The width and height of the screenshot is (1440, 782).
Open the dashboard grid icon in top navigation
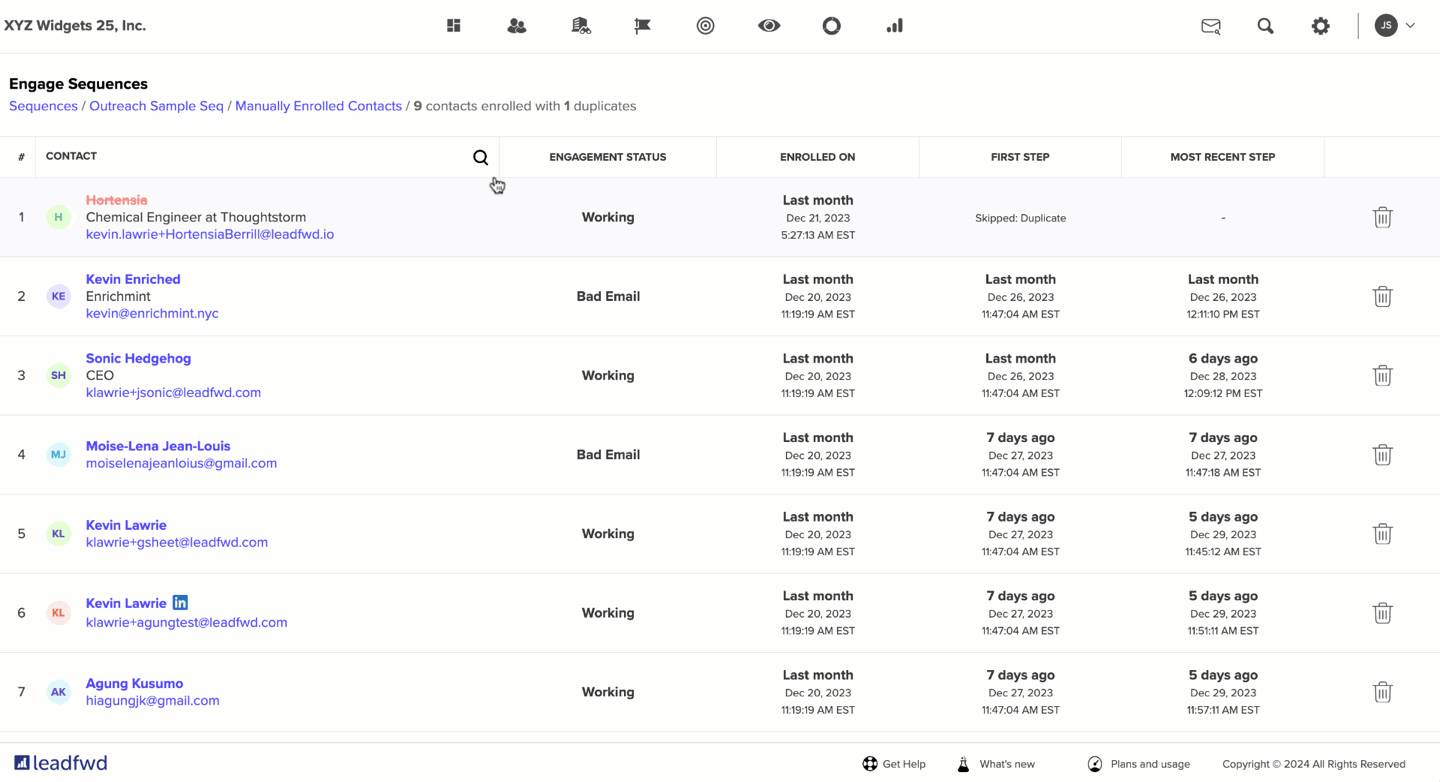click(453, 26)
